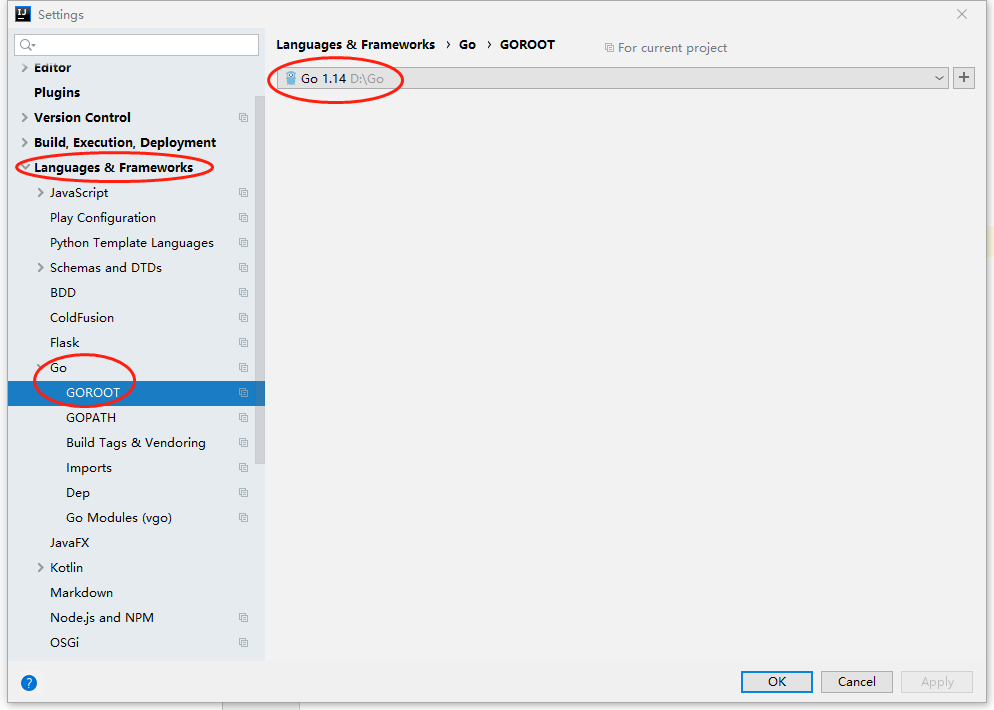This screenshot has height=710, width=994.
Task: Click project-level icon beside GOPATH row
Action: click(243, 418)
